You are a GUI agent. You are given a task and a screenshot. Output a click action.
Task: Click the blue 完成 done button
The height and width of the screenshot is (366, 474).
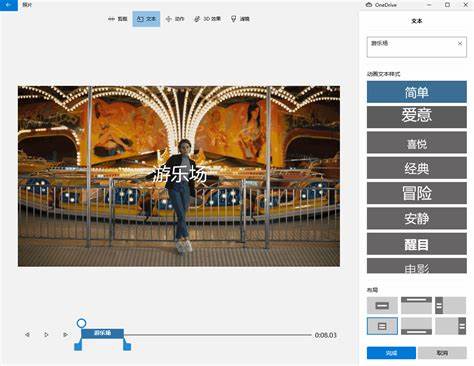tap(391, 353)
